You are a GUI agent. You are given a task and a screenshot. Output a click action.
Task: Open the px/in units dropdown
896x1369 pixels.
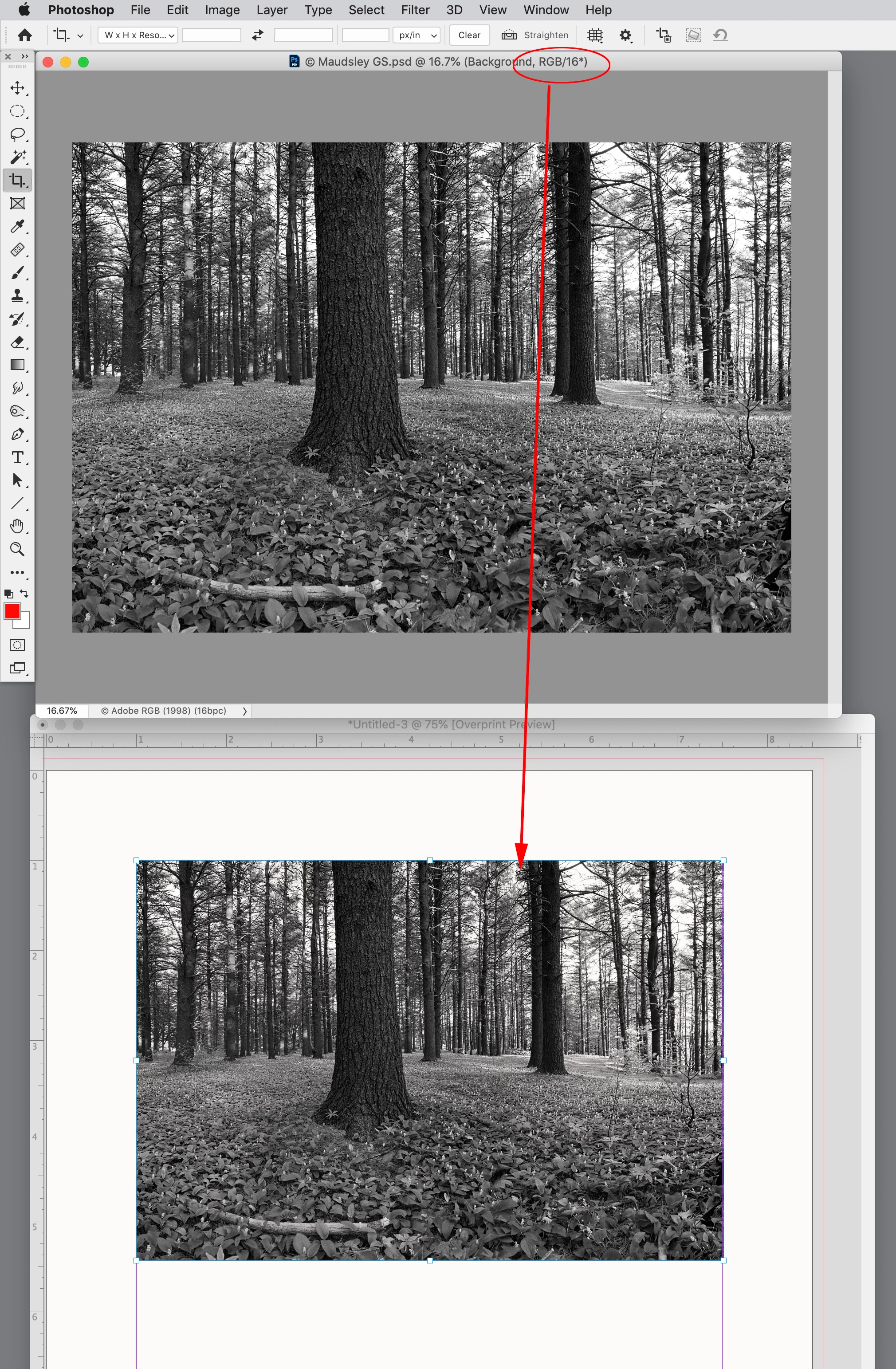click(x=417, y=35)
